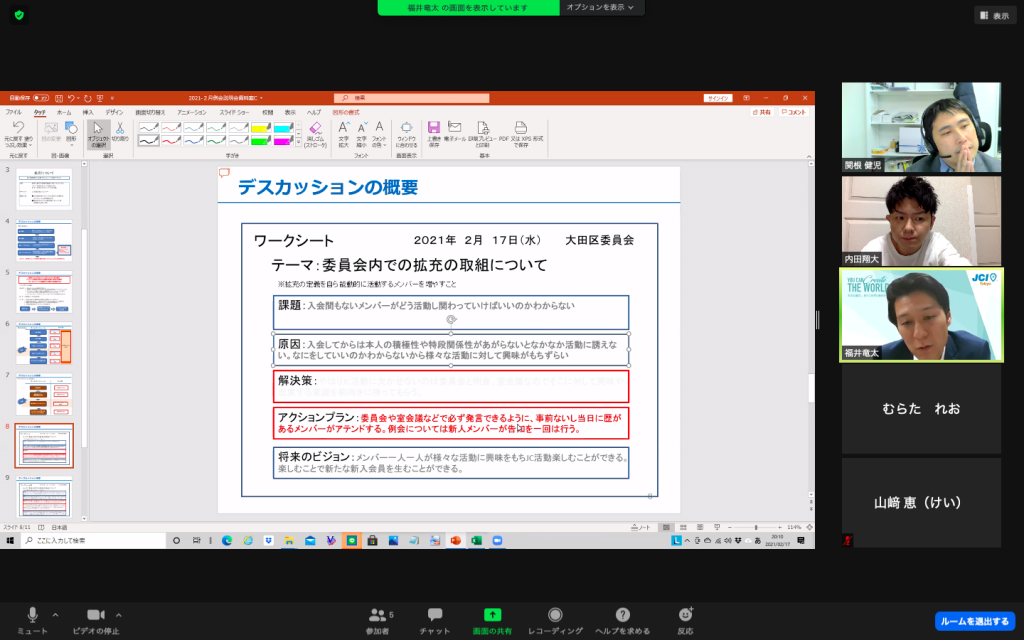Expand video options arrow beside camera
This screenshot has height=640, width=1024.
[119, 614]
